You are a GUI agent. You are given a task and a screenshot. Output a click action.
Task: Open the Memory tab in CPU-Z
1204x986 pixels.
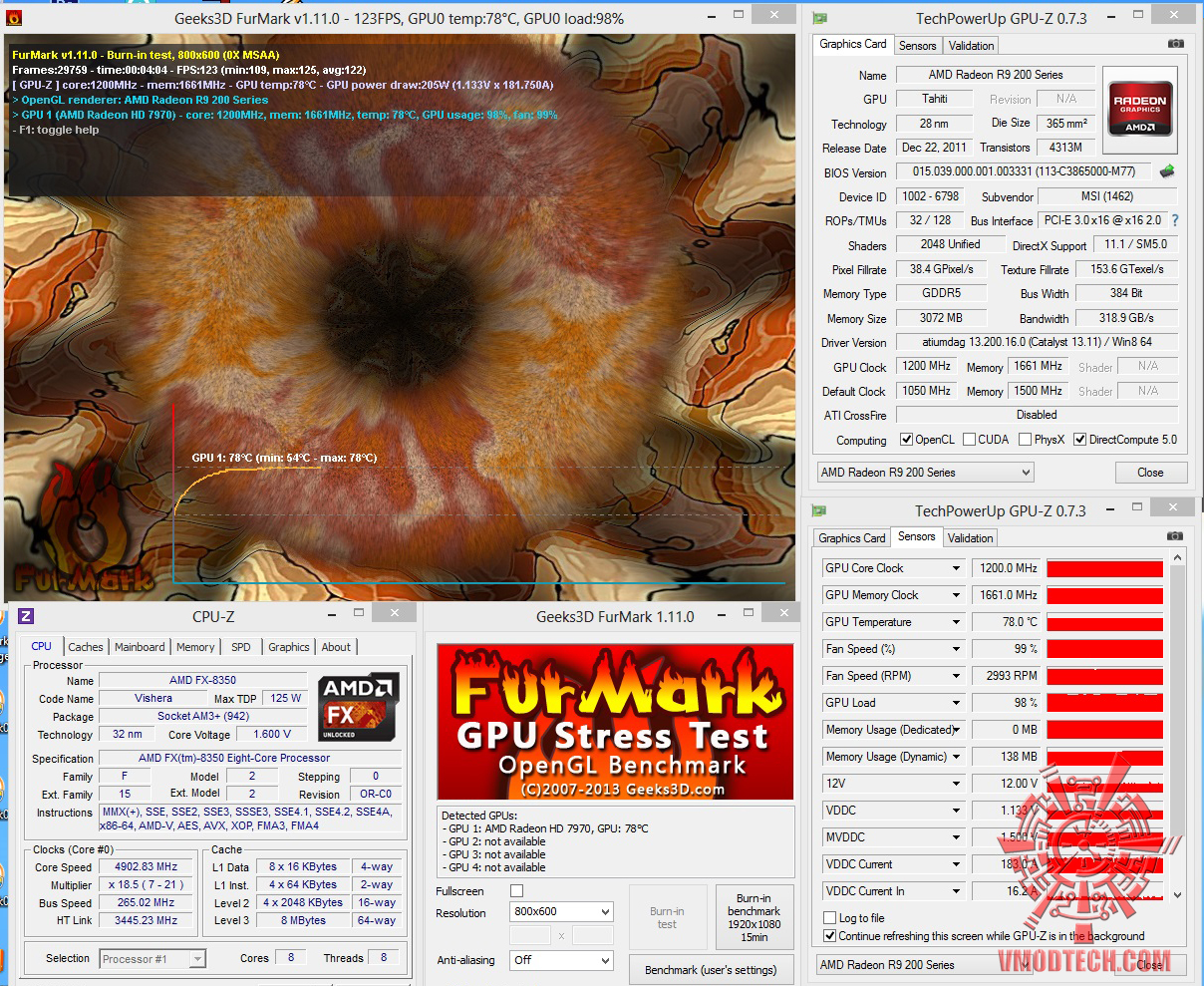(195, 647)
